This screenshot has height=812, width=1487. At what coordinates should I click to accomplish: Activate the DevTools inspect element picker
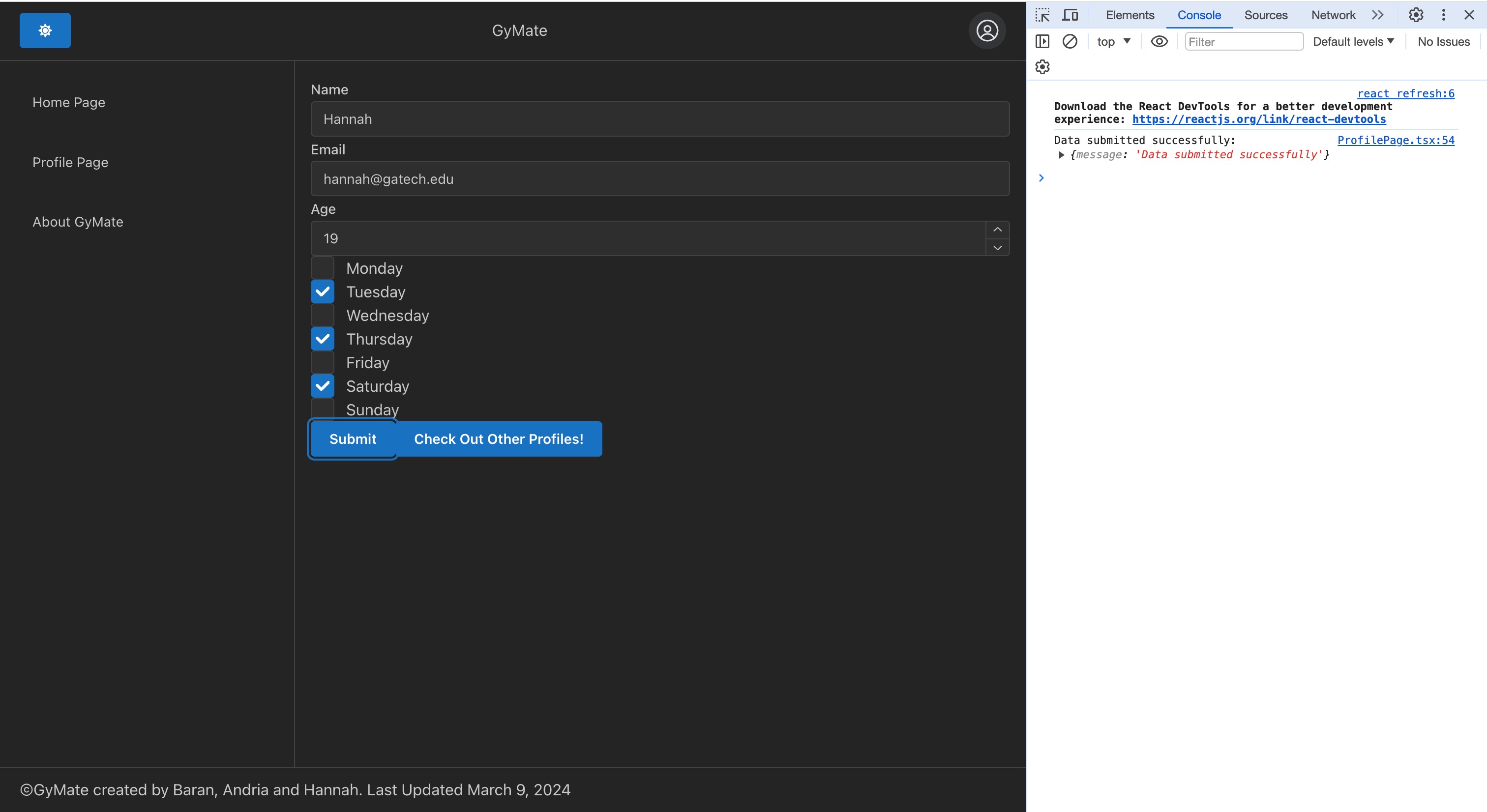tap(1042, 15)
